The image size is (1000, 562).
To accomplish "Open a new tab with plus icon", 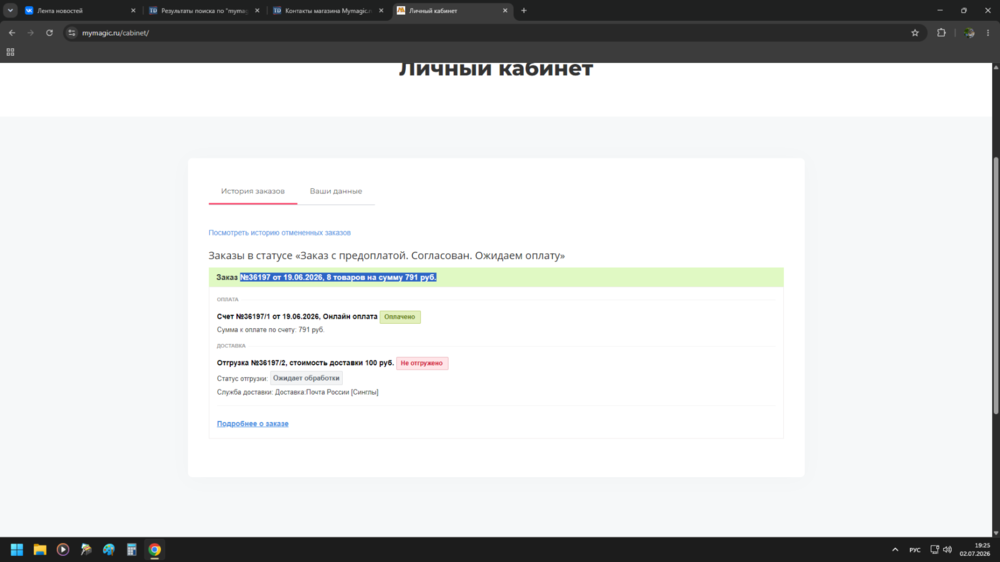I will pos(524,10).
